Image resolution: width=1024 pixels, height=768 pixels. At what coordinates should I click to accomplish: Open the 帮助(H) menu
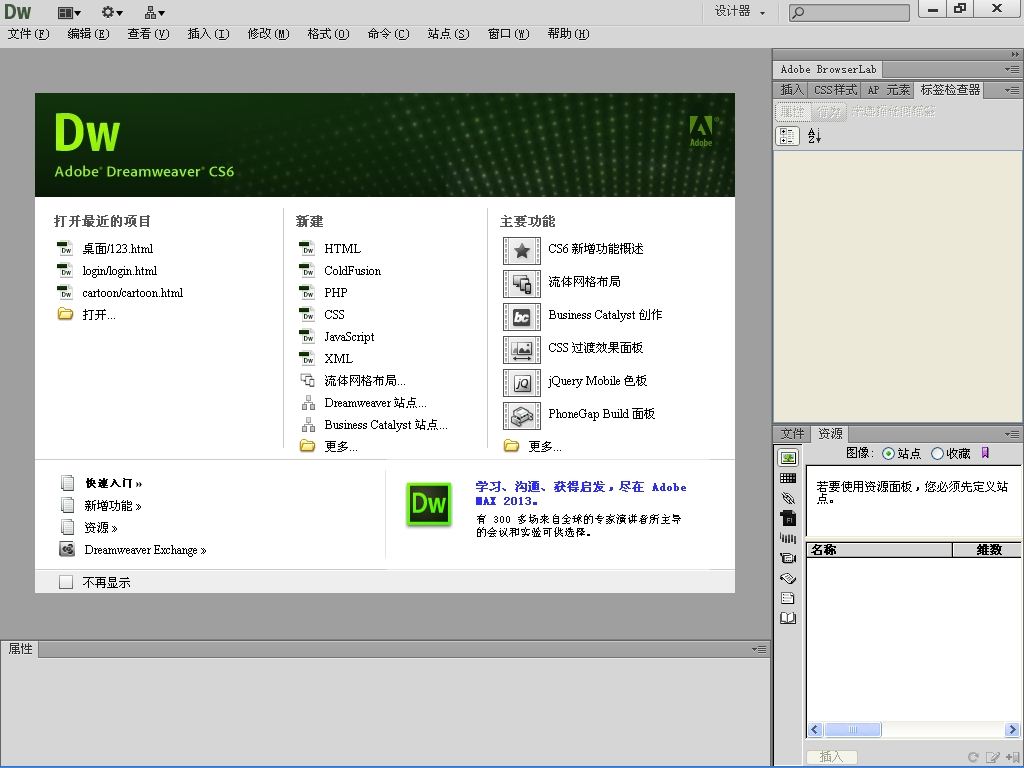[x=568, y=34]
